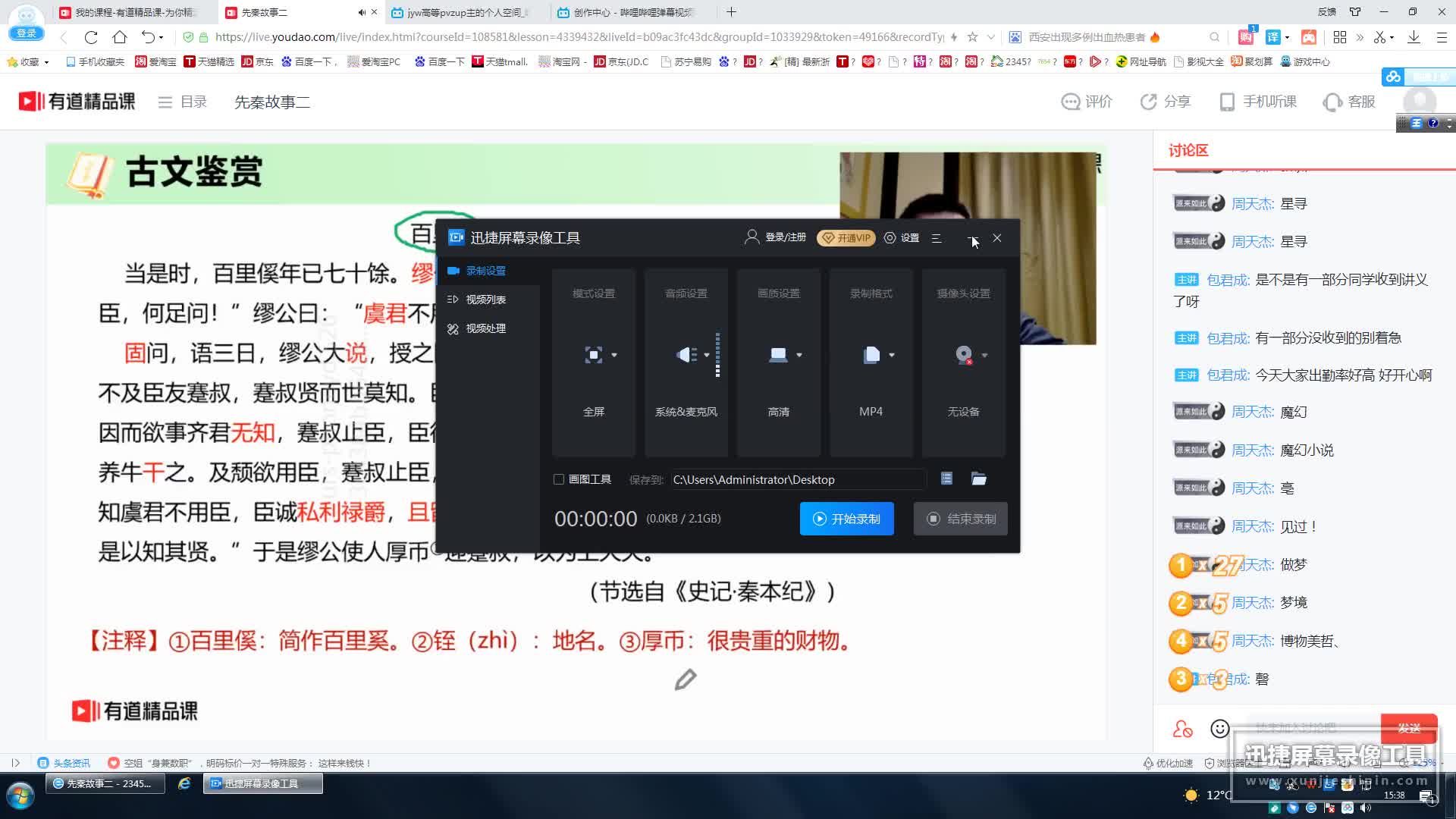The image size is (1456, 819).
Task: Open 网址导航 bookmark
Action: 1141,61
